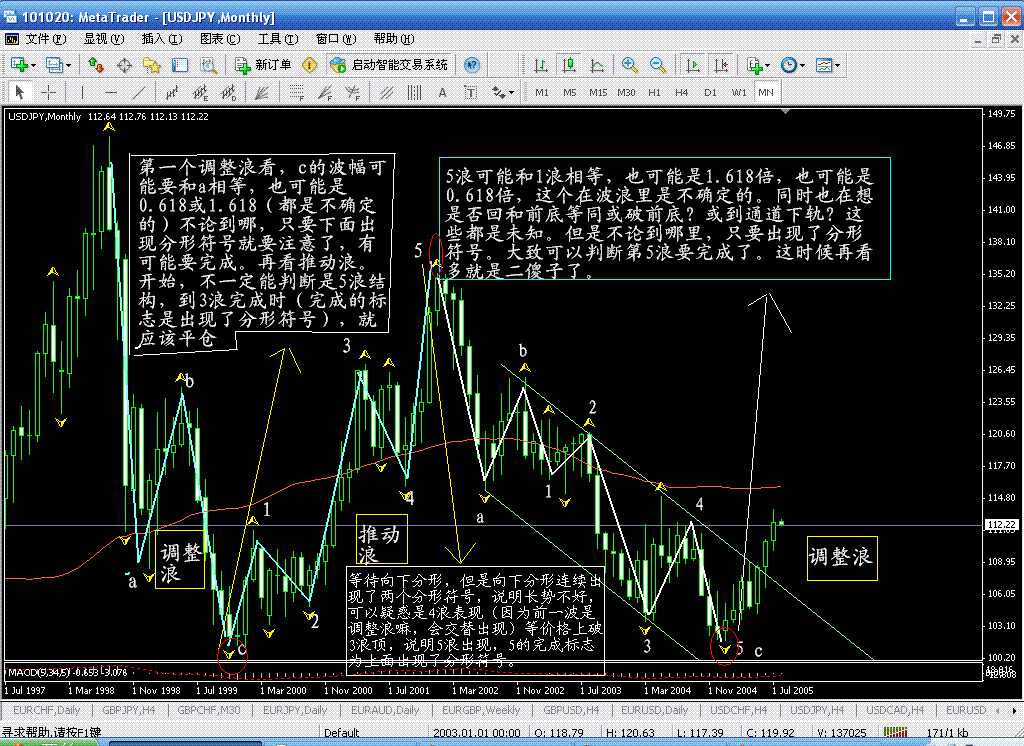Launch MetaEditor yellow diamond icon
The image size is (1024, 746).
pos(310,65)
